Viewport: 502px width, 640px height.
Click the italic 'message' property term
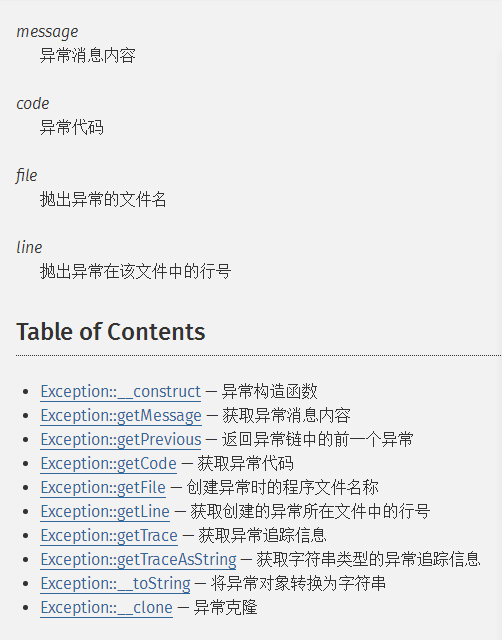pyautogui.click(x=47, y=32)
